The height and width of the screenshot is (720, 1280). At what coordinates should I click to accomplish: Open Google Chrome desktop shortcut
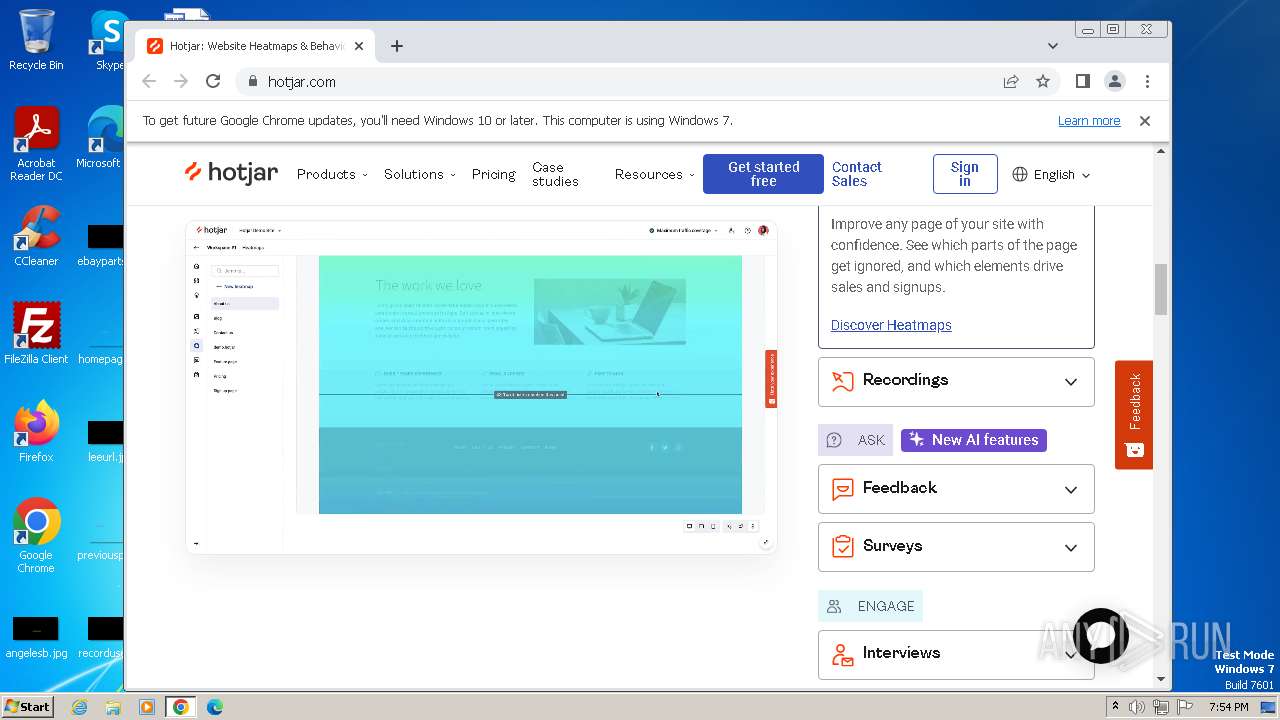coord(36,536)
